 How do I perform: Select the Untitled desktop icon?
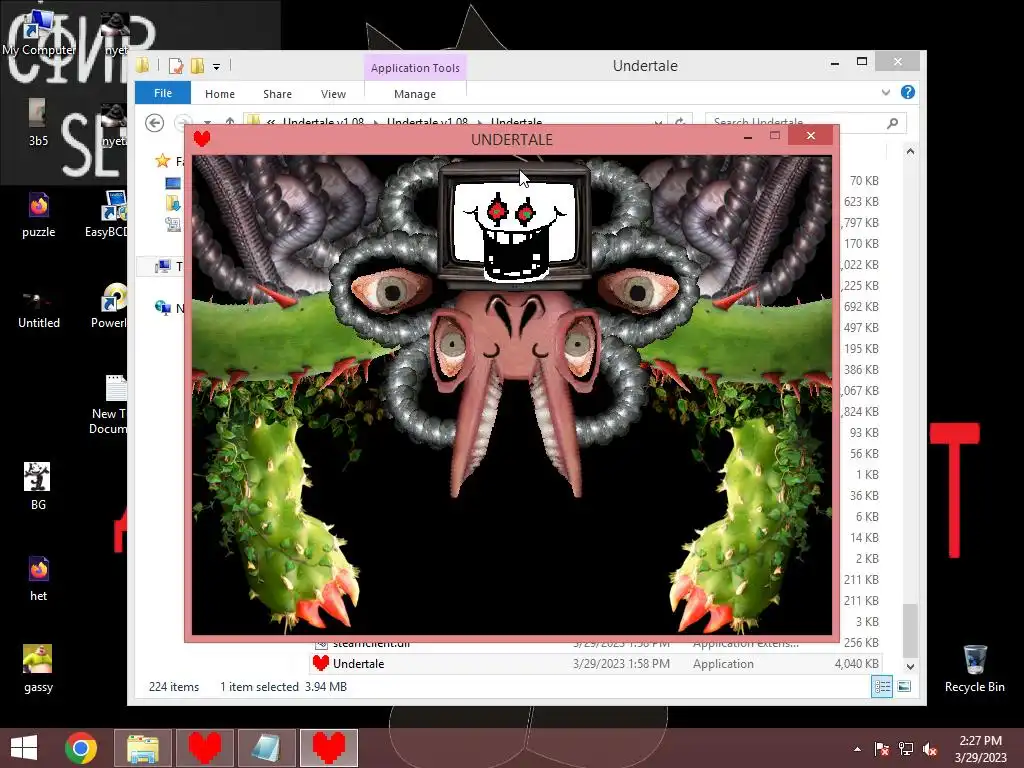click(x=39, y=308)
